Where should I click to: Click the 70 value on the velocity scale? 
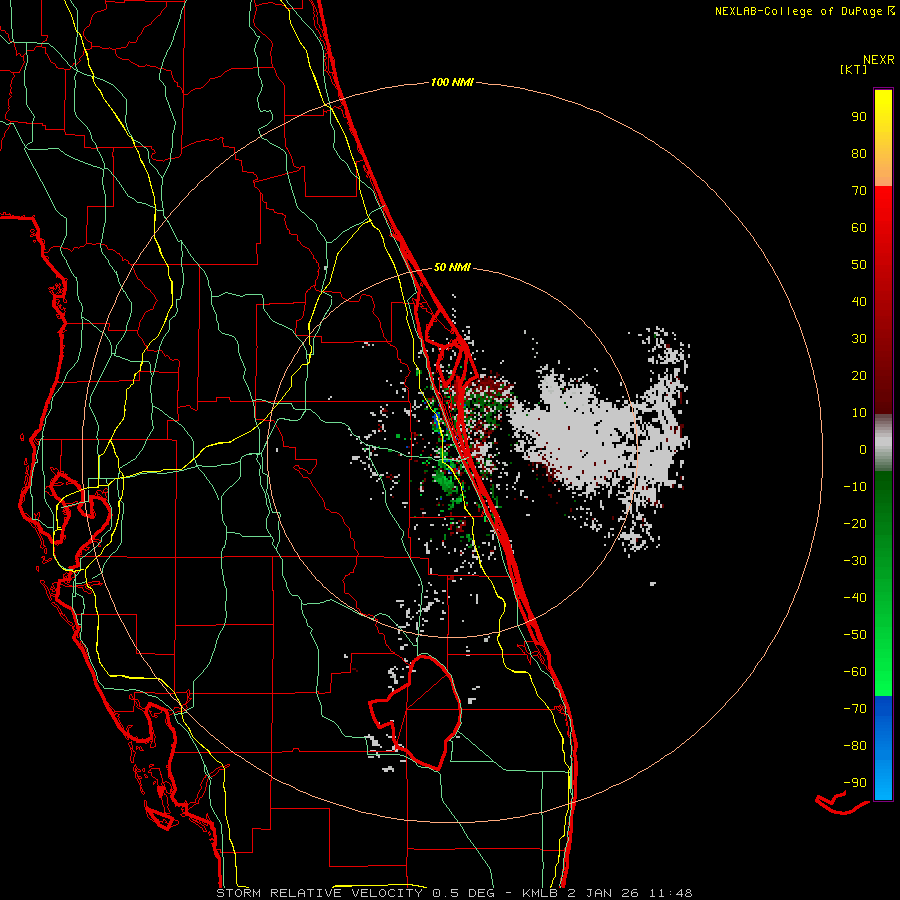(859, 191)
